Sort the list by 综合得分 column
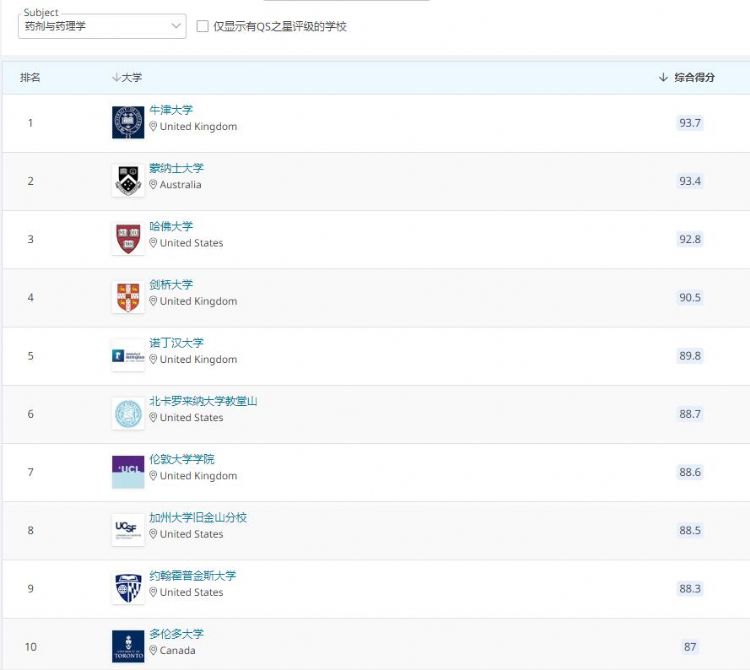 (x=688, y=77)
